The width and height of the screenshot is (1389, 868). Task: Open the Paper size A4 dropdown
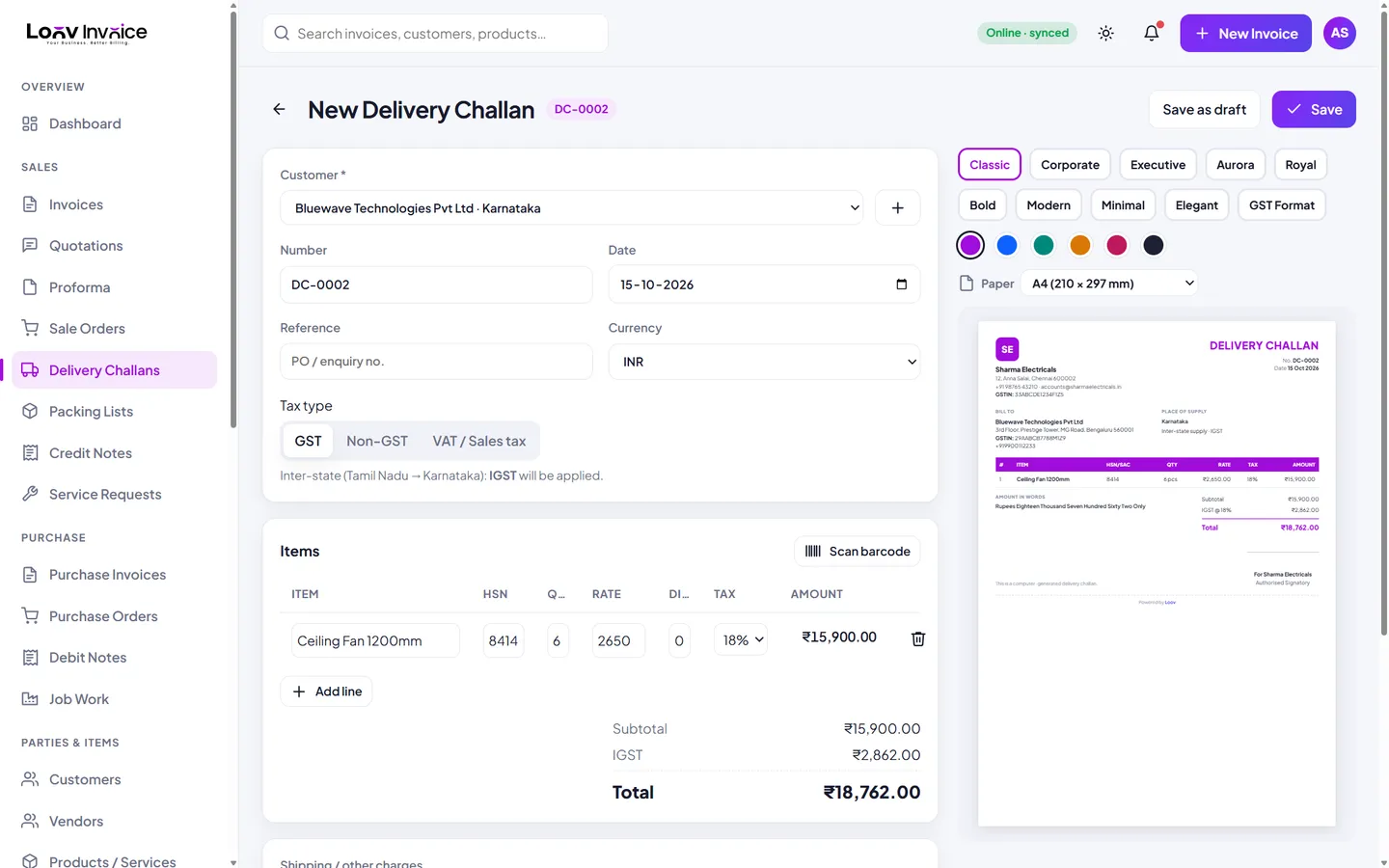click(1110, 284)
